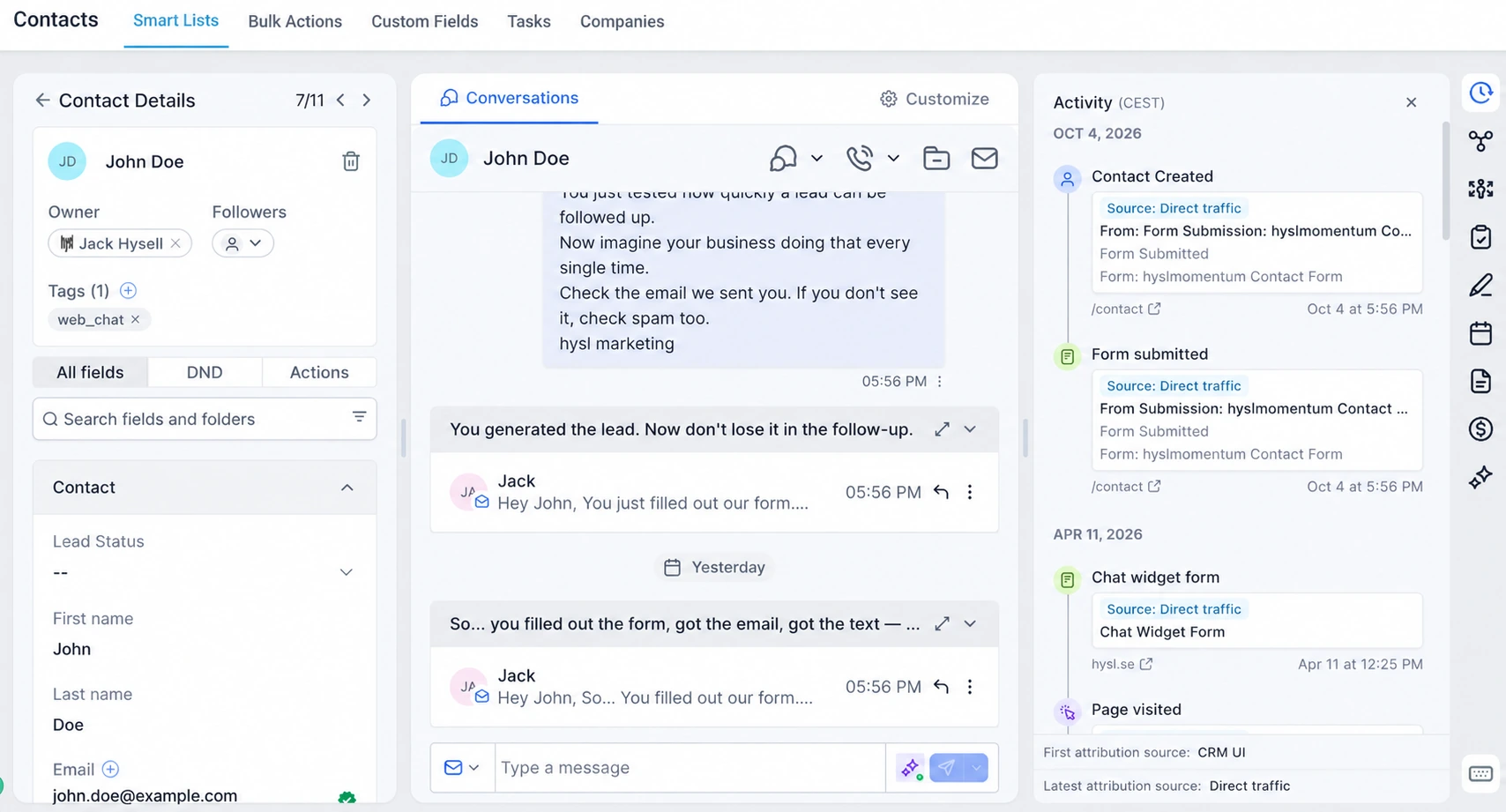Select the DND fields tab

pos(205,372)
